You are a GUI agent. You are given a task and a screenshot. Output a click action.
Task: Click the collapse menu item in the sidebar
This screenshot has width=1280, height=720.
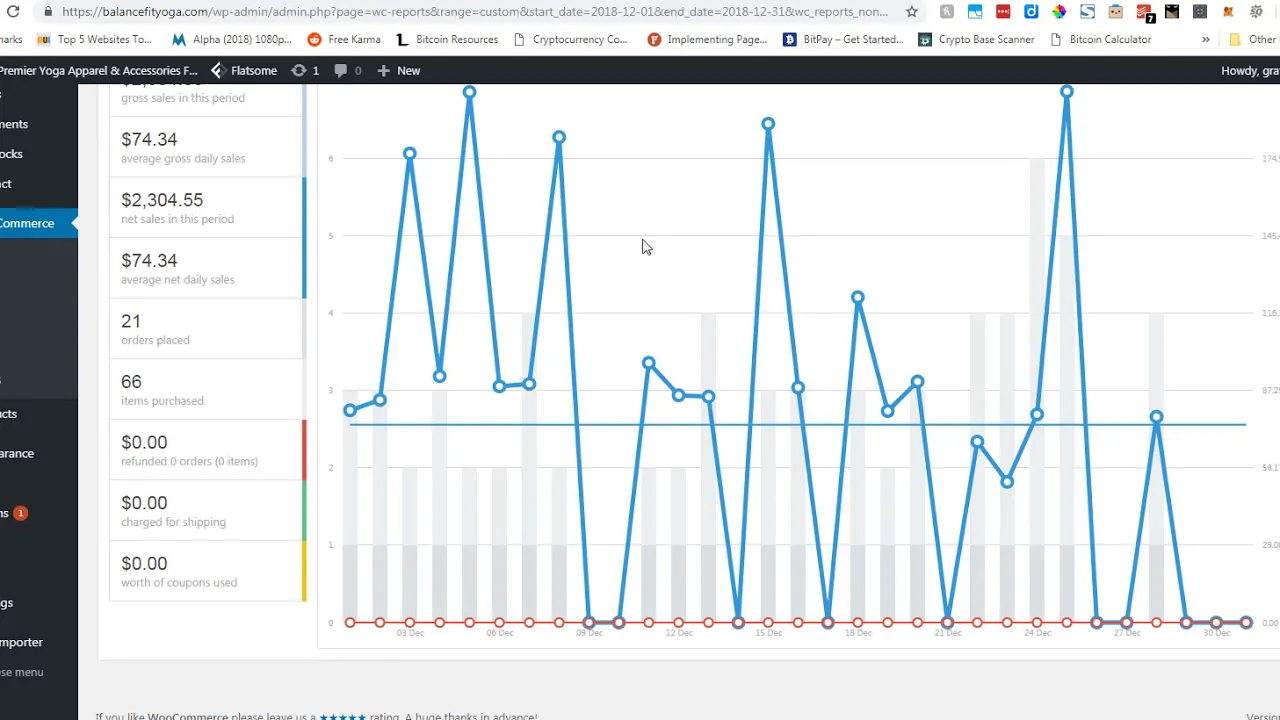click(x=22, y=672)
